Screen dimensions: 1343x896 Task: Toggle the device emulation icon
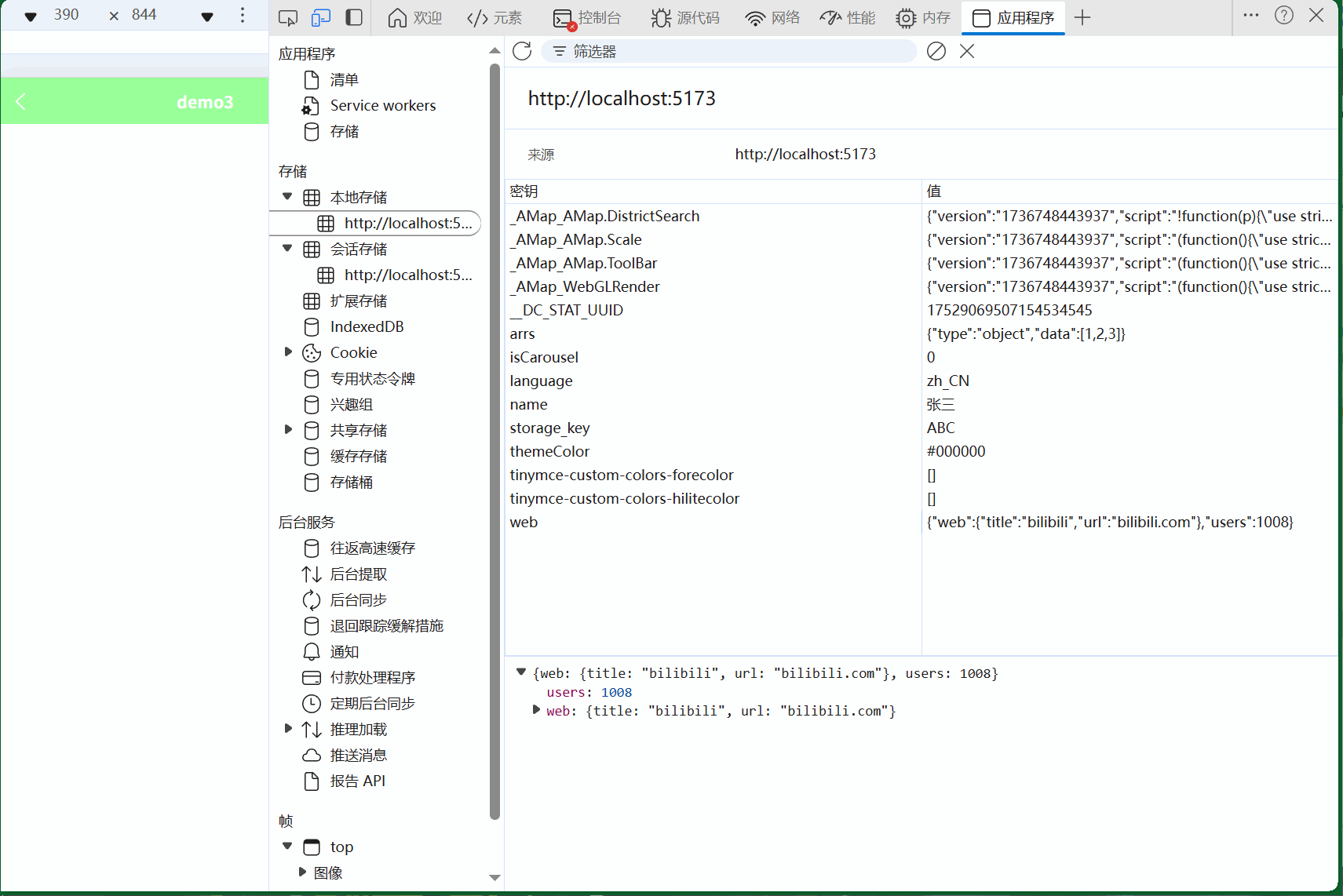point(320,16)
